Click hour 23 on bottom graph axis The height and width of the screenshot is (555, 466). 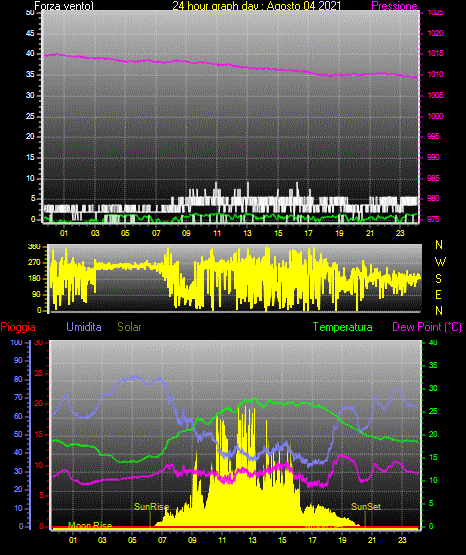pyautogui.click(x=402, y=540)
